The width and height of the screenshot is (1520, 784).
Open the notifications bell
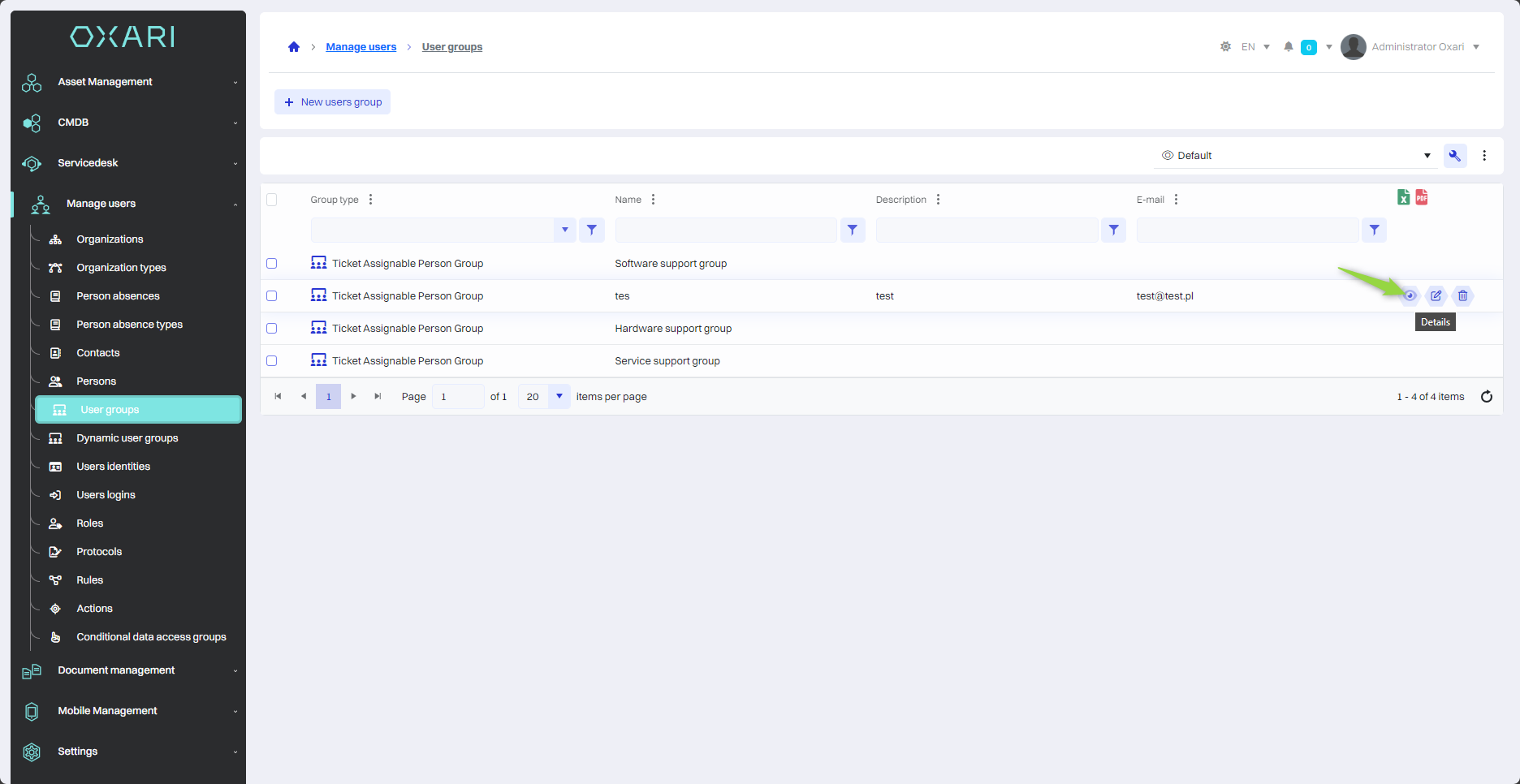pyautogui.click(x=1288, y=47)
